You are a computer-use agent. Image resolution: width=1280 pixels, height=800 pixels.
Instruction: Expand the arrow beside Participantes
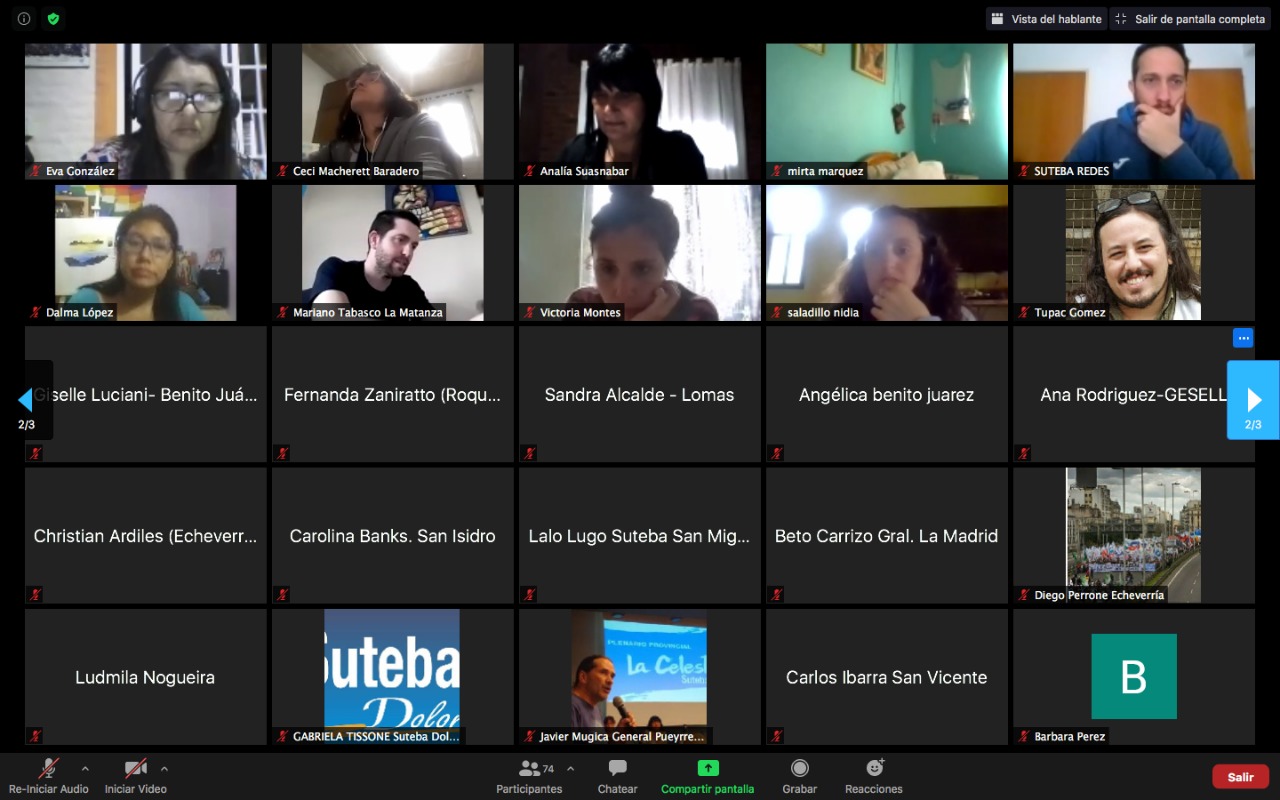tap(570, 769)
